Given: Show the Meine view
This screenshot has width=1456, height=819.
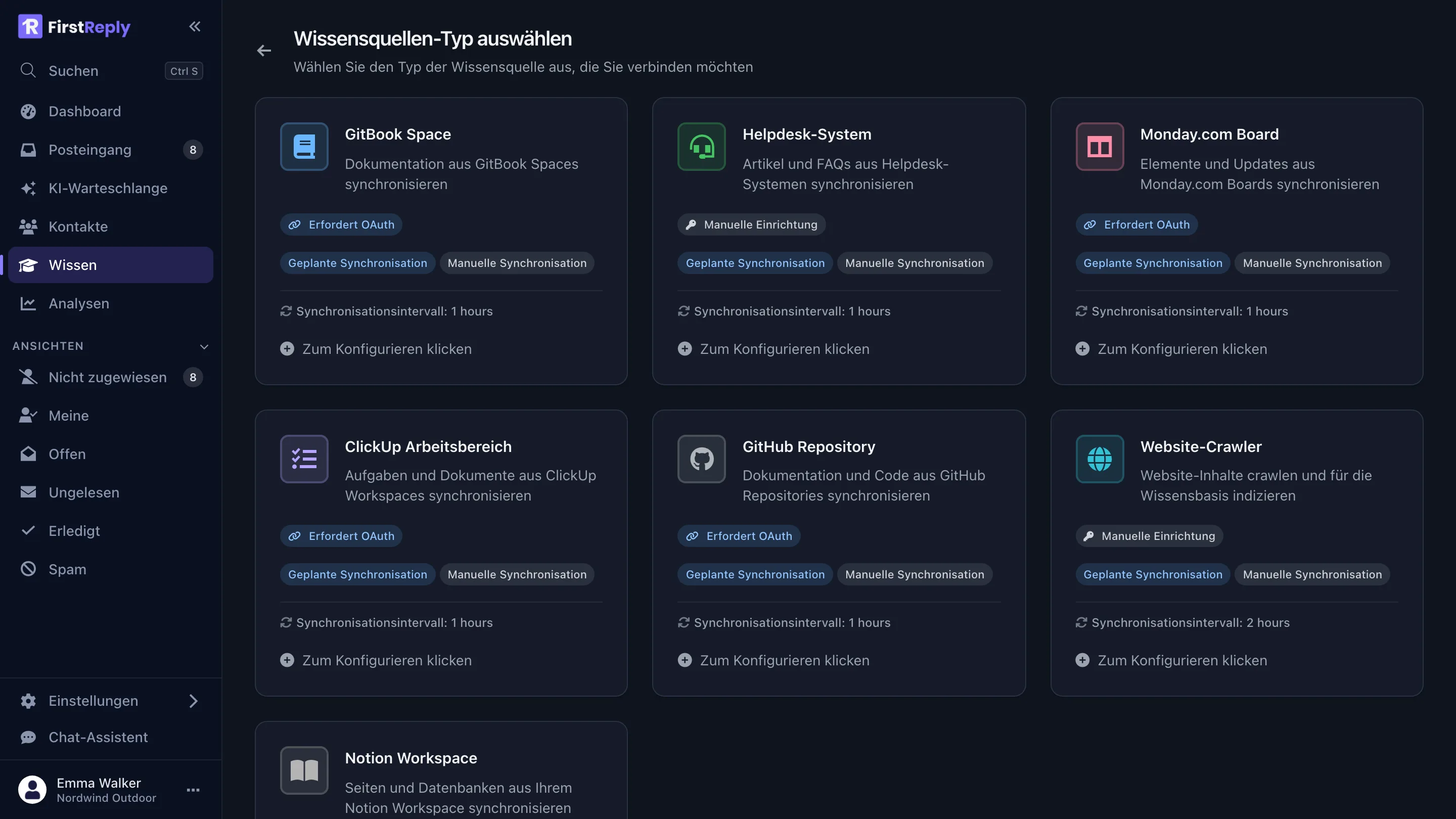Looking at the screenshot, I should coord(111,416).
